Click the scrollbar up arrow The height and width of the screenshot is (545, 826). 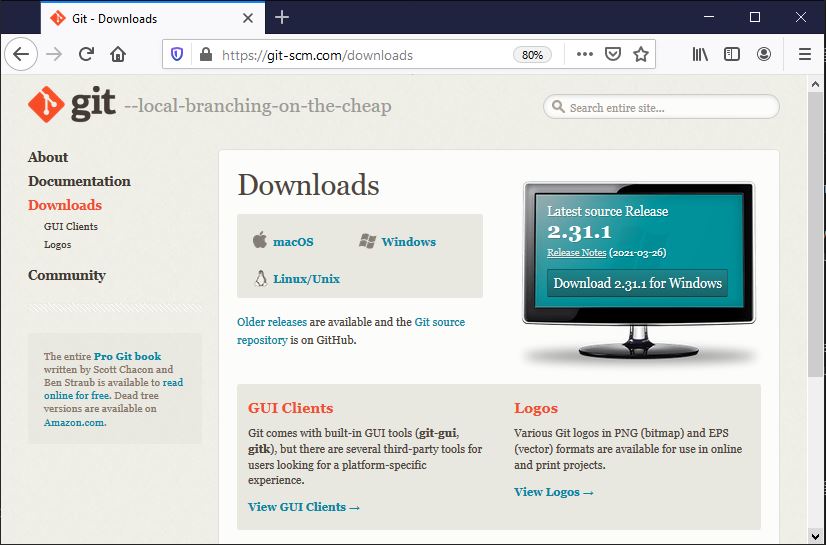(x=815, y=84)
